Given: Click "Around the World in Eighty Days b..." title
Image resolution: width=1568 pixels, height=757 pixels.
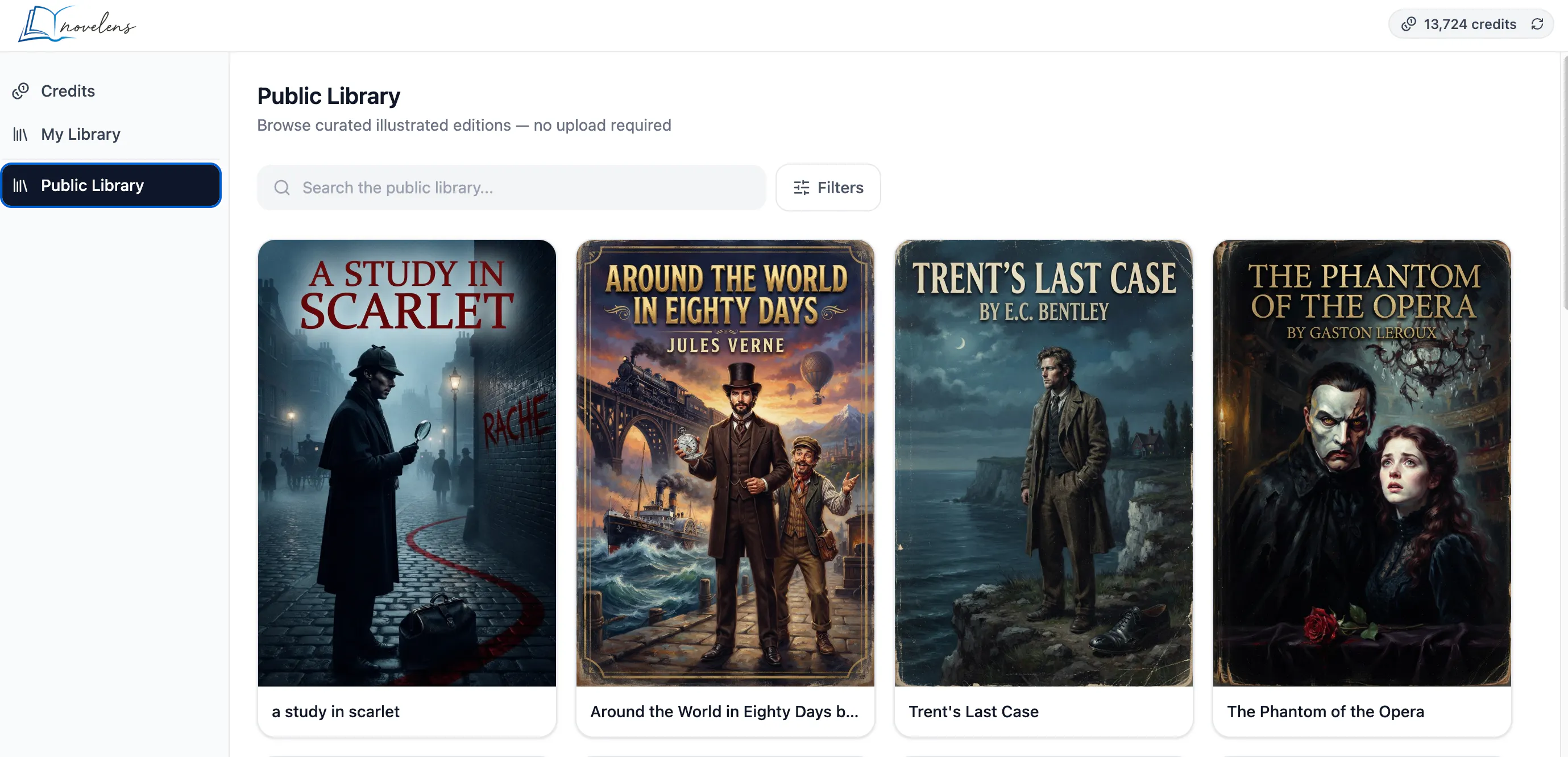Looking at the screenshot, I should pyautogui.click(x=724, y=712).
